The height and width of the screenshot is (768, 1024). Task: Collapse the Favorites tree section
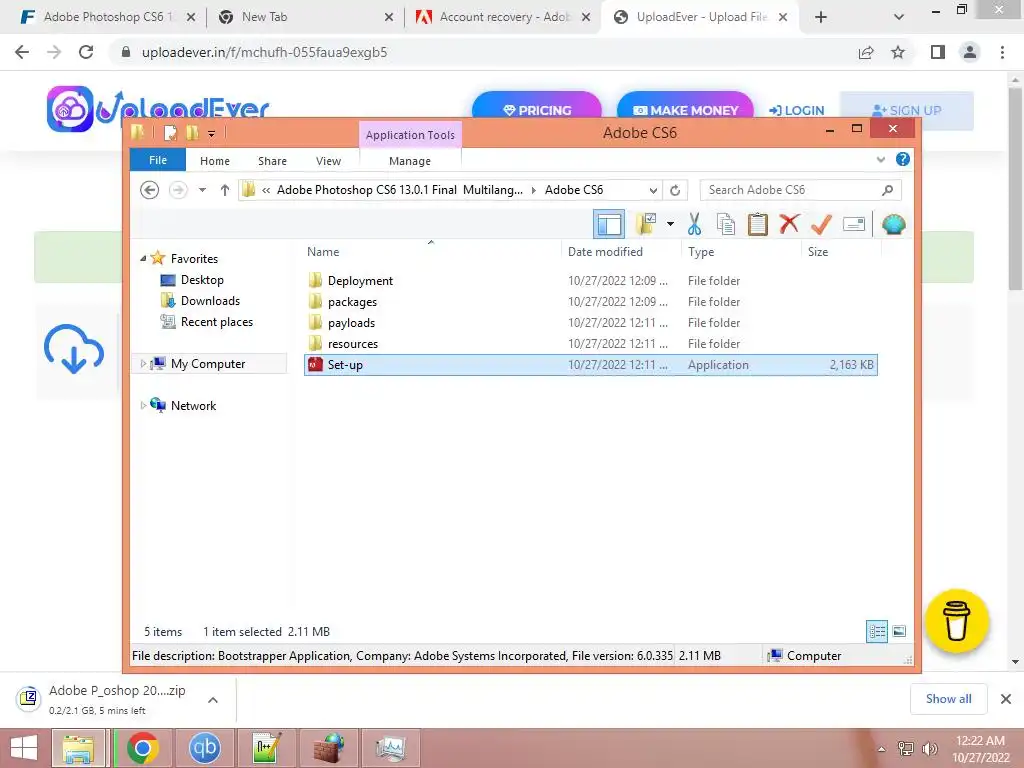(143, 259)
